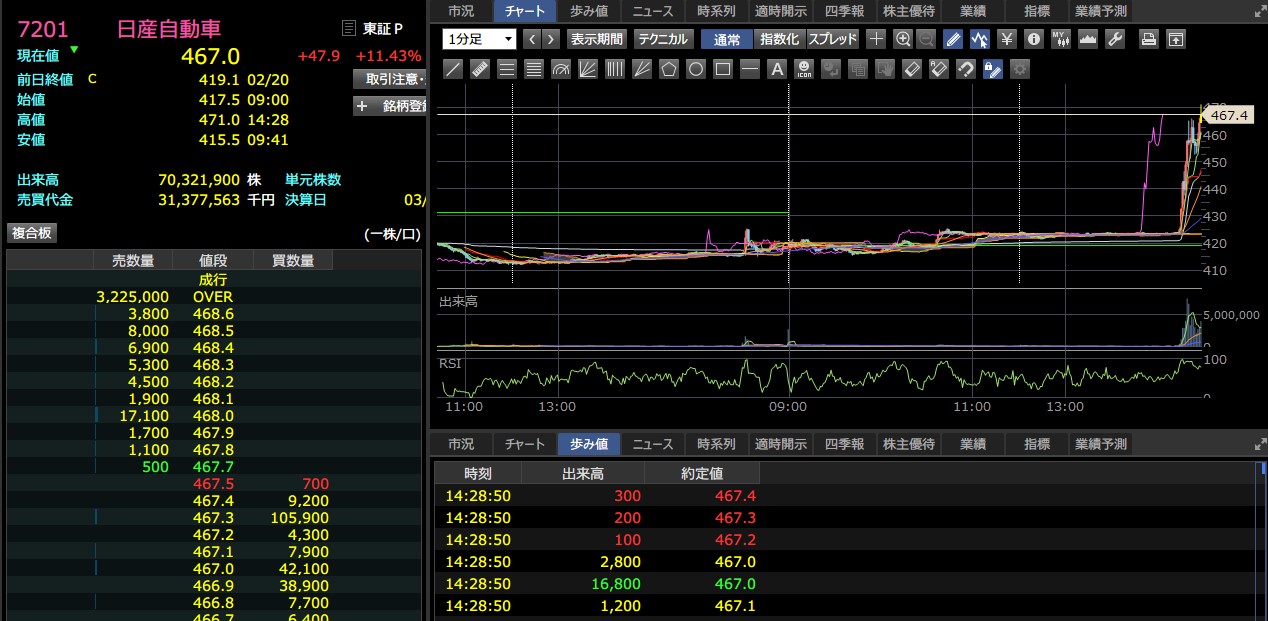
Task: Click the テクニカル button
Action: point(663,39)
